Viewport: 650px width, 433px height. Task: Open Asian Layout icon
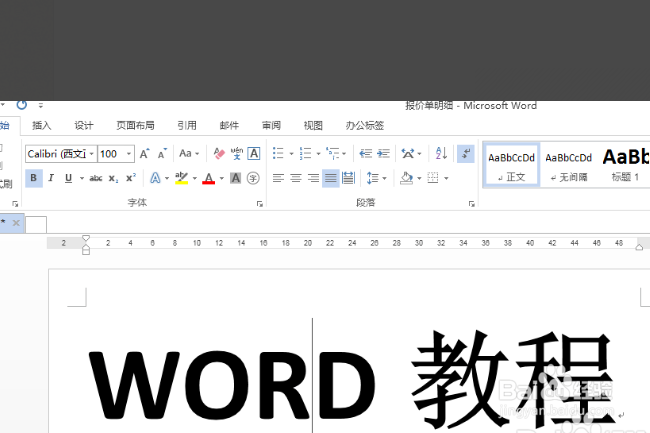pyautogui.click(x=408, y=154)
